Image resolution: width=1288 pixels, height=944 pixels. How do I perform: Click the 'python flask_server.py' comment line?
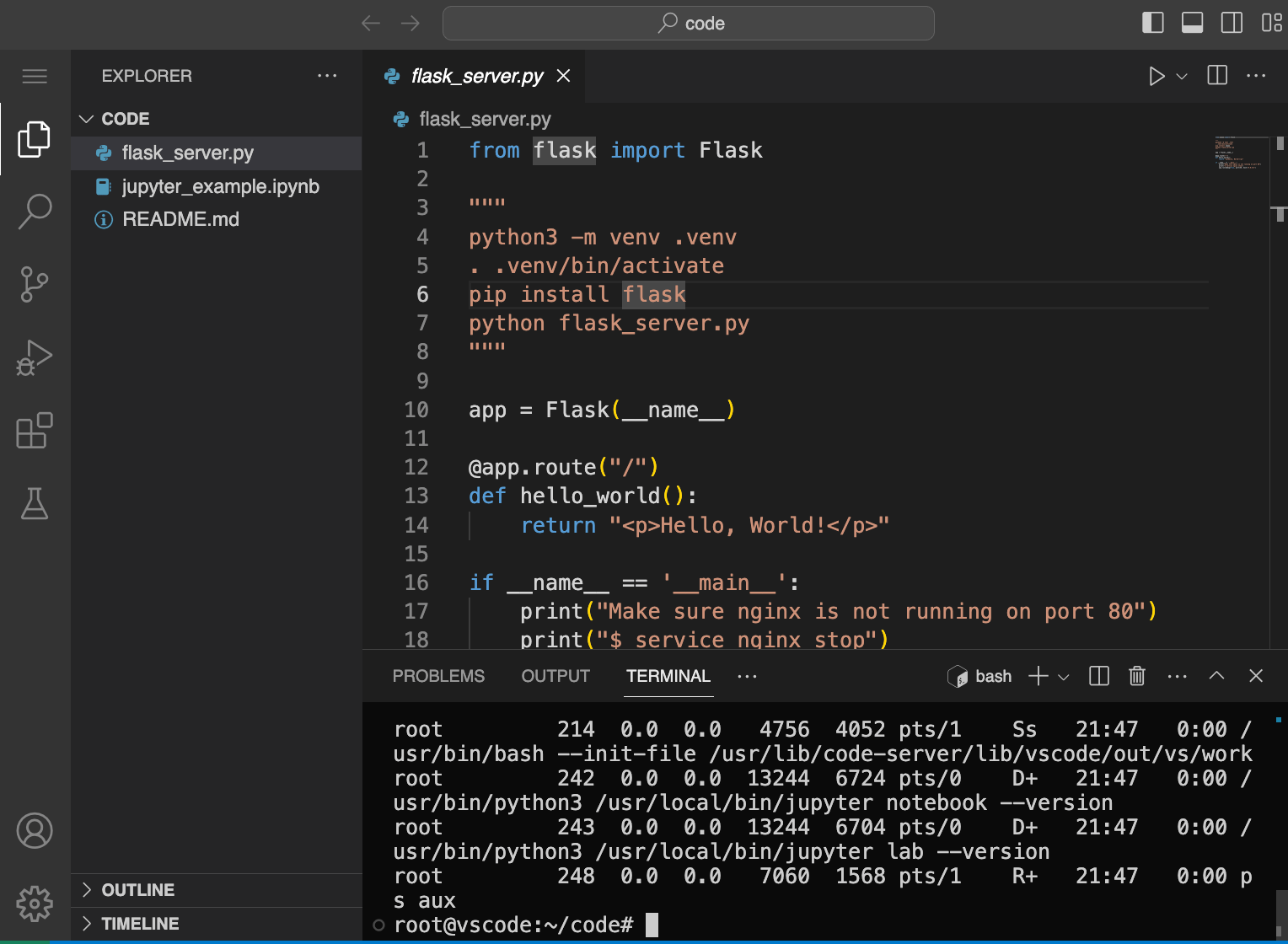[x=609, y=323]
